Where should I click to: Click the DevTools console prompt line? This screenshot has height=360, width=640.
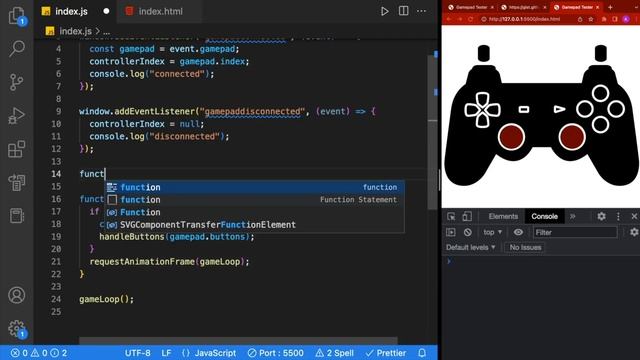tap(541, 261)
